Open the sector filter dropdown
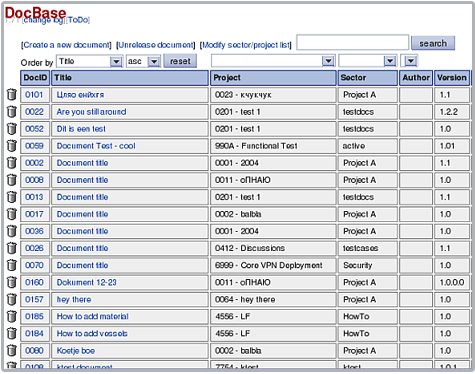This screenshot has height=374, width=475. pyautogui.click(x=368, y=61)
